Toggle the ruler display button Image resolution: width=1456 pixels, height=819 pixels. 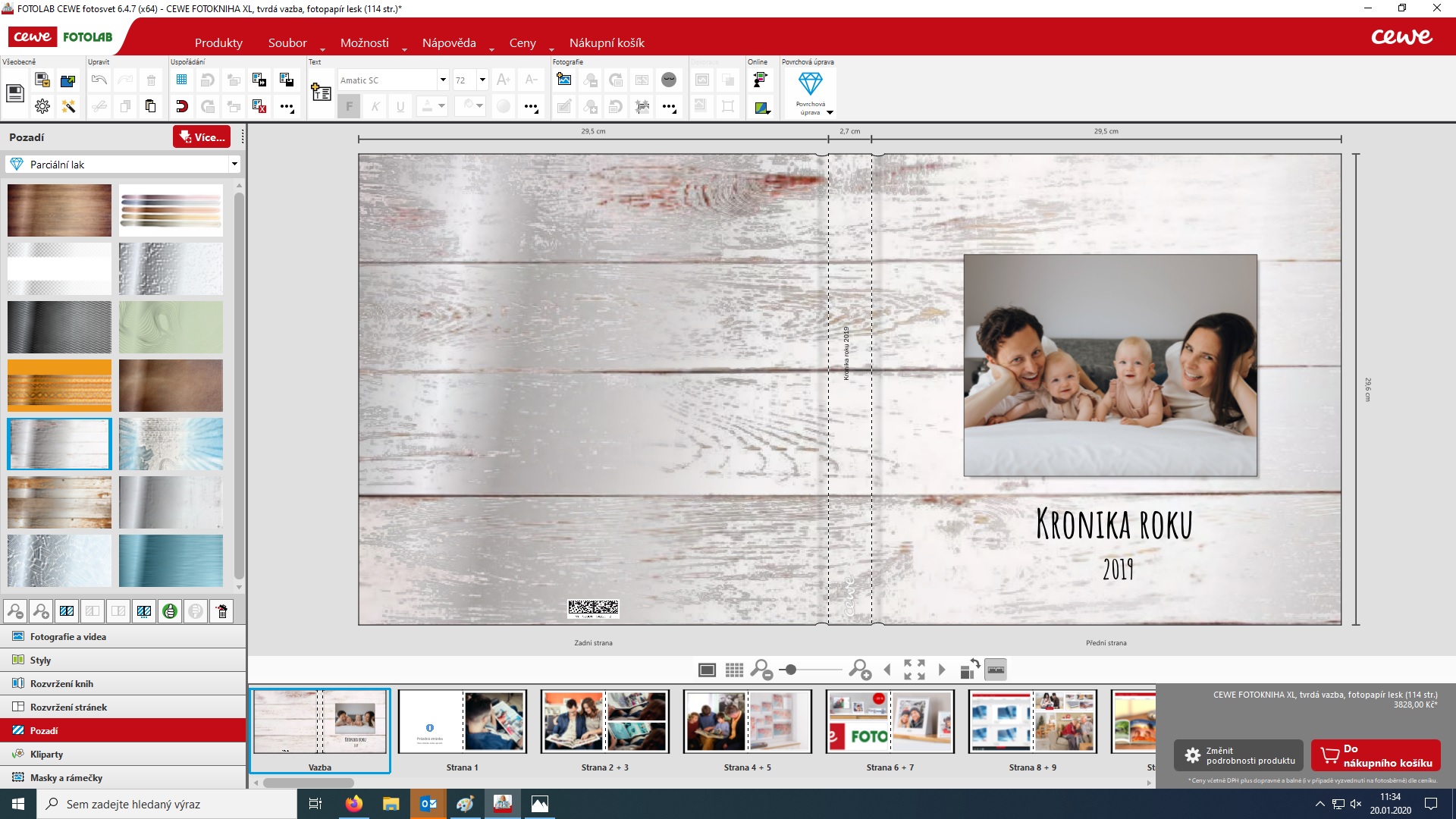995,670
